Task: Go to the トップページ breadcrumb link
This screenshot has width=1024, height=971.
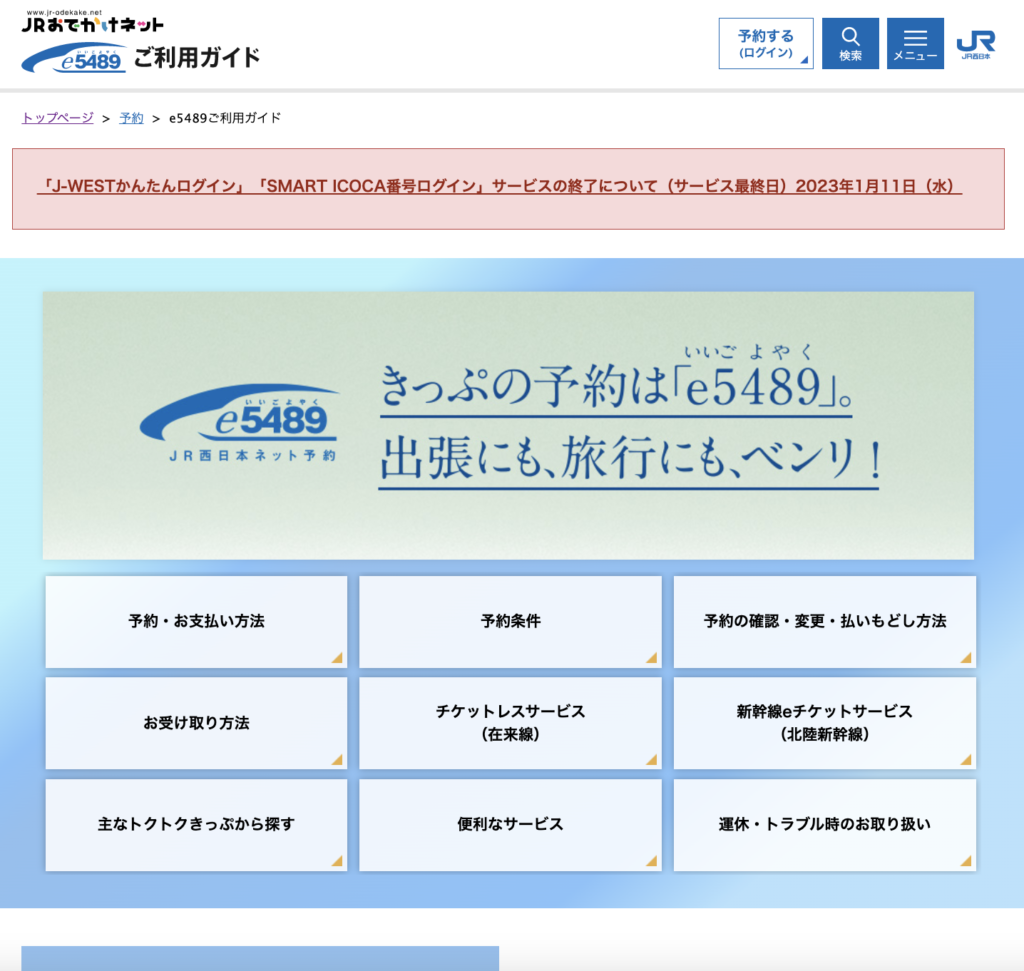Action: [57, 118]
